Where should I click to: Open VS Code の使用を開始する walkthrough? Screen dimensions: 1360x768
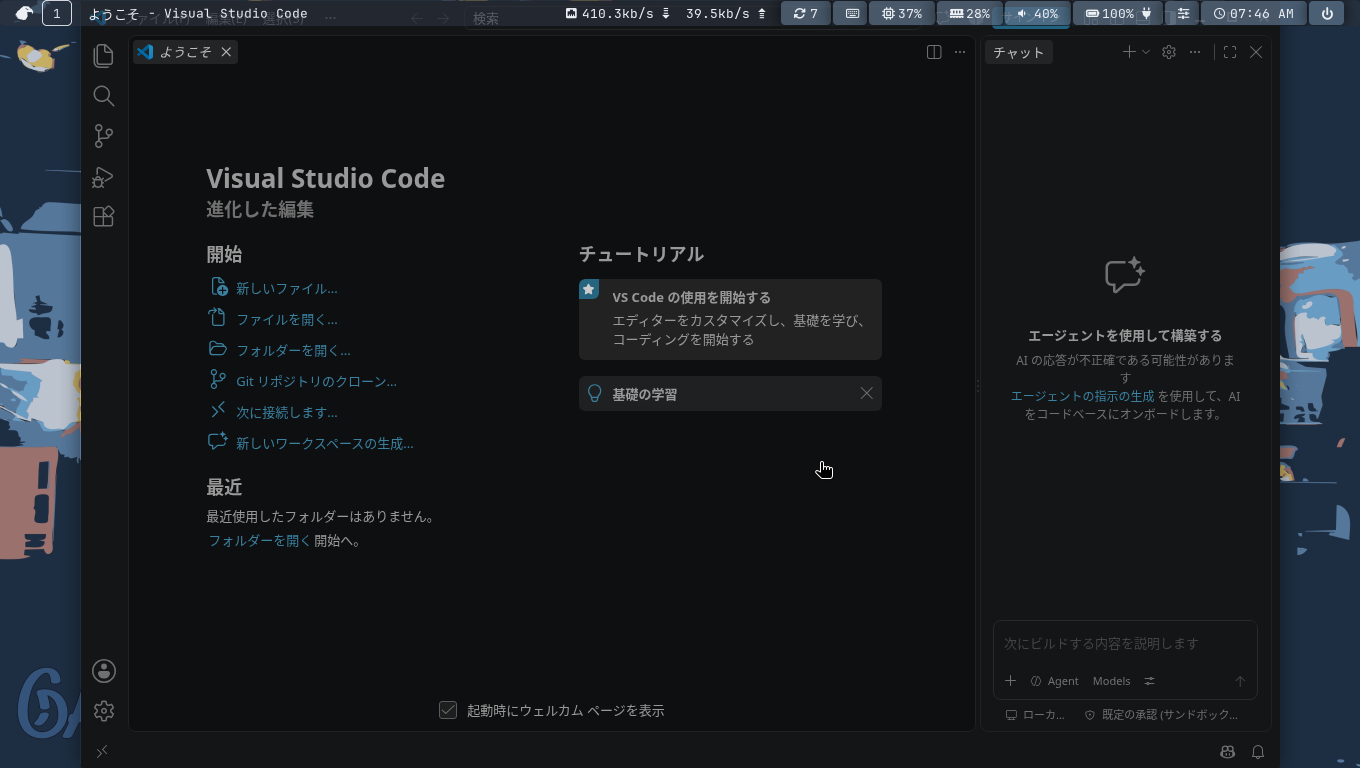(730, 319)
